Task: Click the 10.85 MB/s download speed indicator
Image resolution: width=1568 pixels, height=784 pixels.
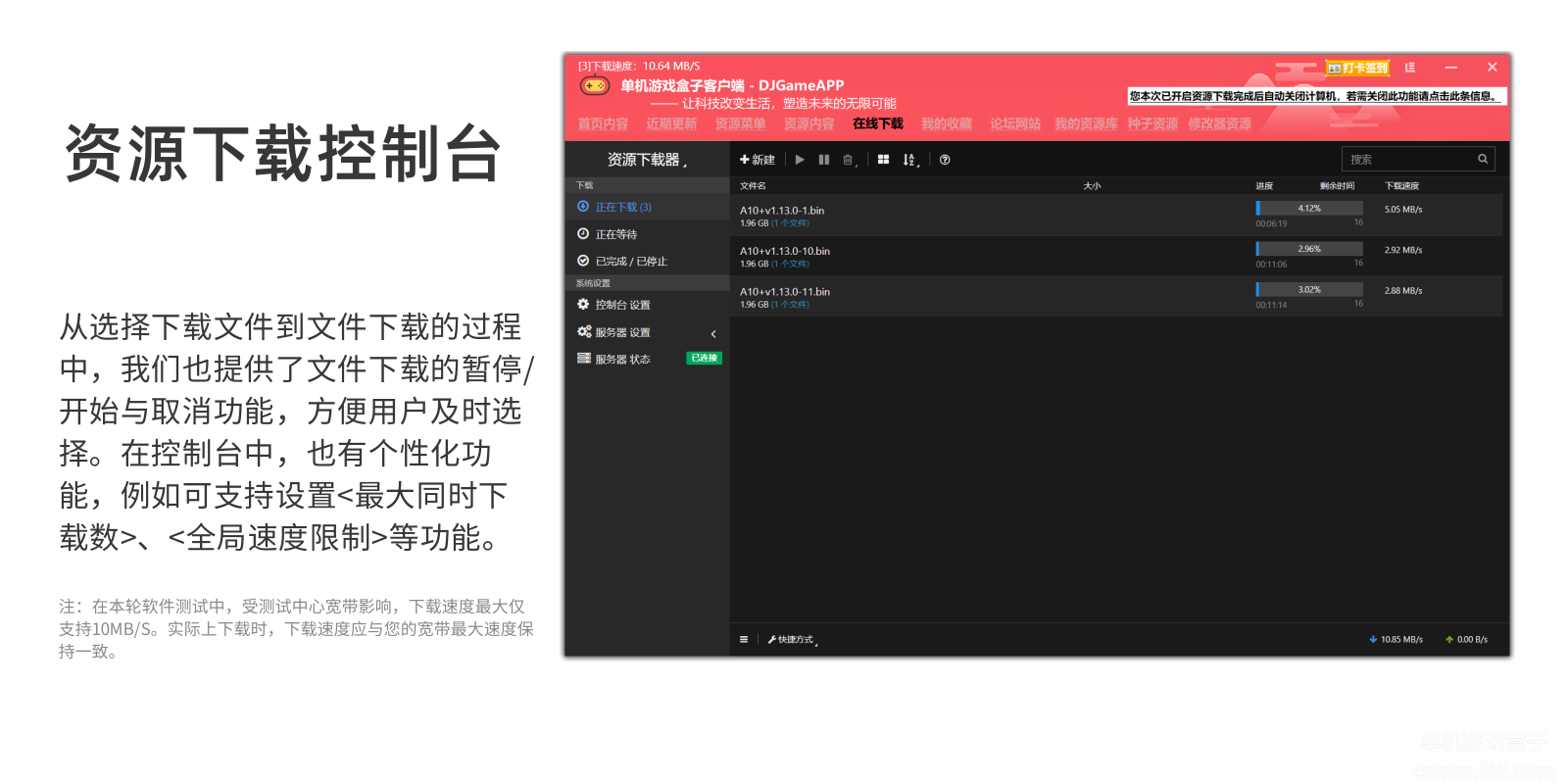Action: click(x=1396, y=640)
